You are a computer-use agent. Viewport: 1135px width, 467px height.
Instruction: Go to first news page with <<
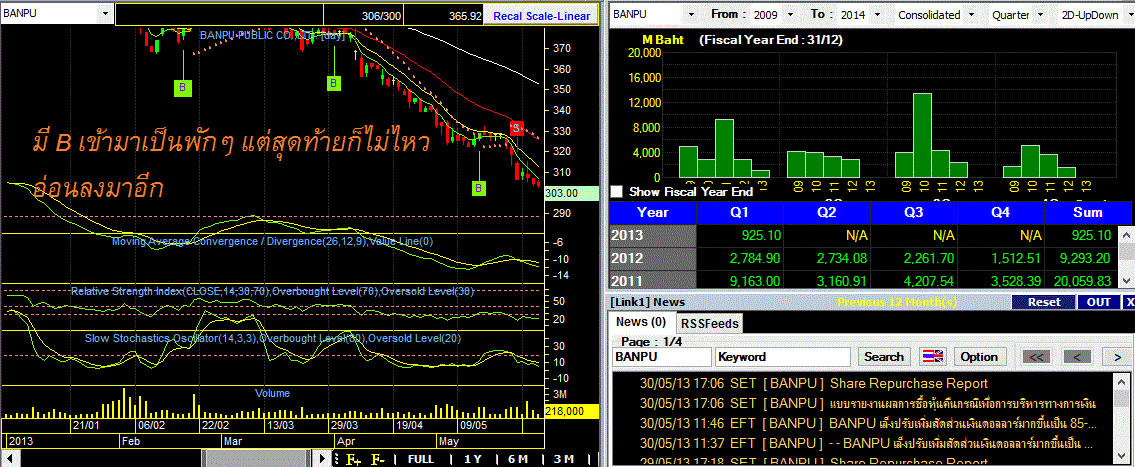(1036, 356)
